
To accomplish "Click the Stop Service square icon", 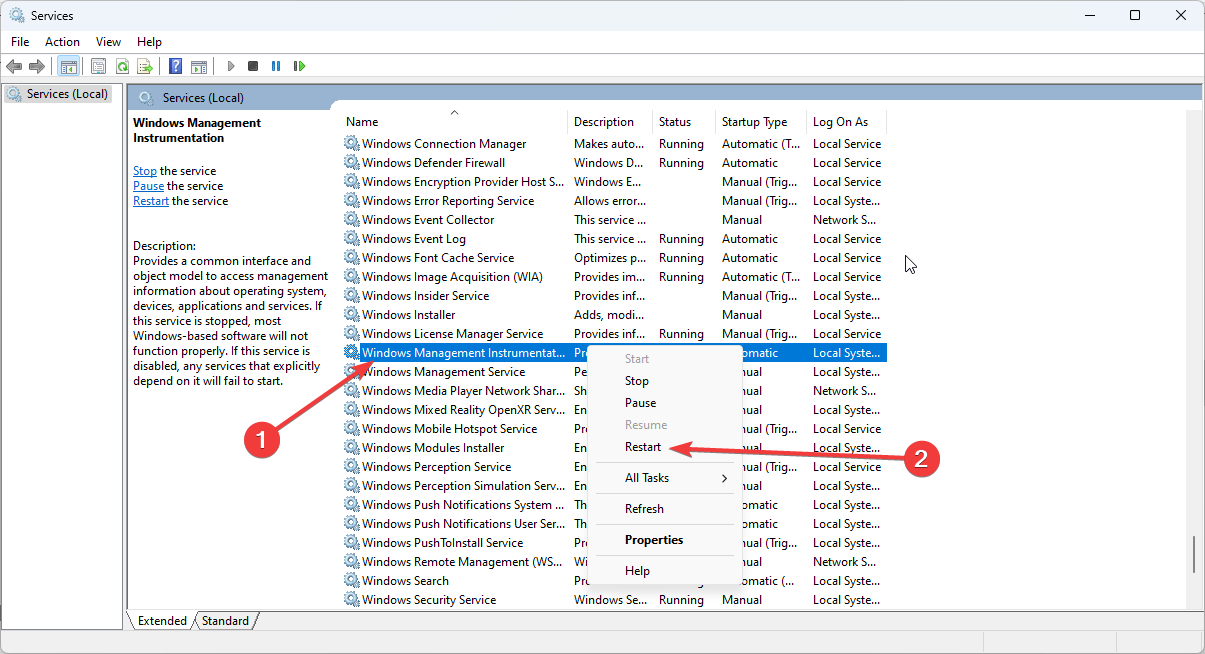I will [x=253, y=66].
